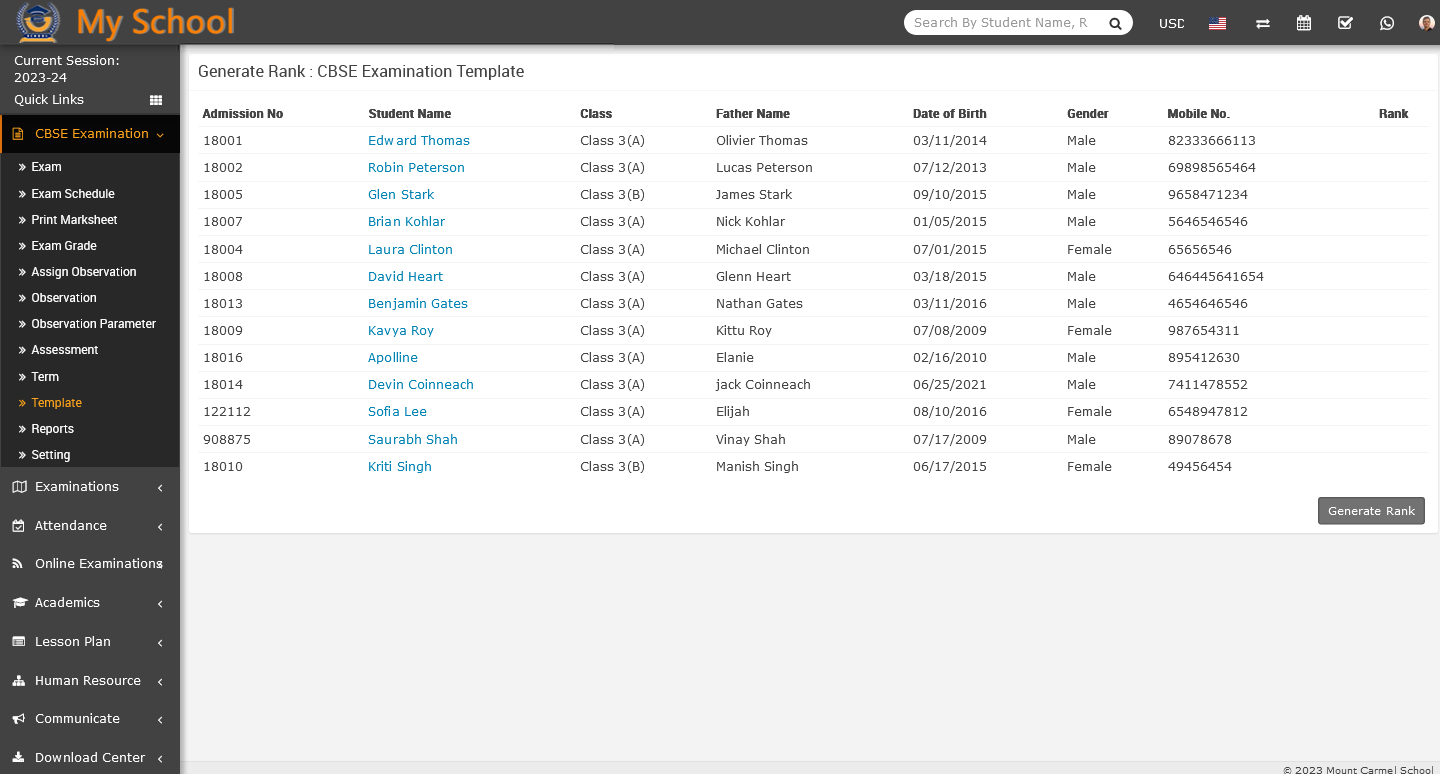Open Exam Schedule menu item
The height and width of the screenshot is (774, 1440).
pos(73,194)
